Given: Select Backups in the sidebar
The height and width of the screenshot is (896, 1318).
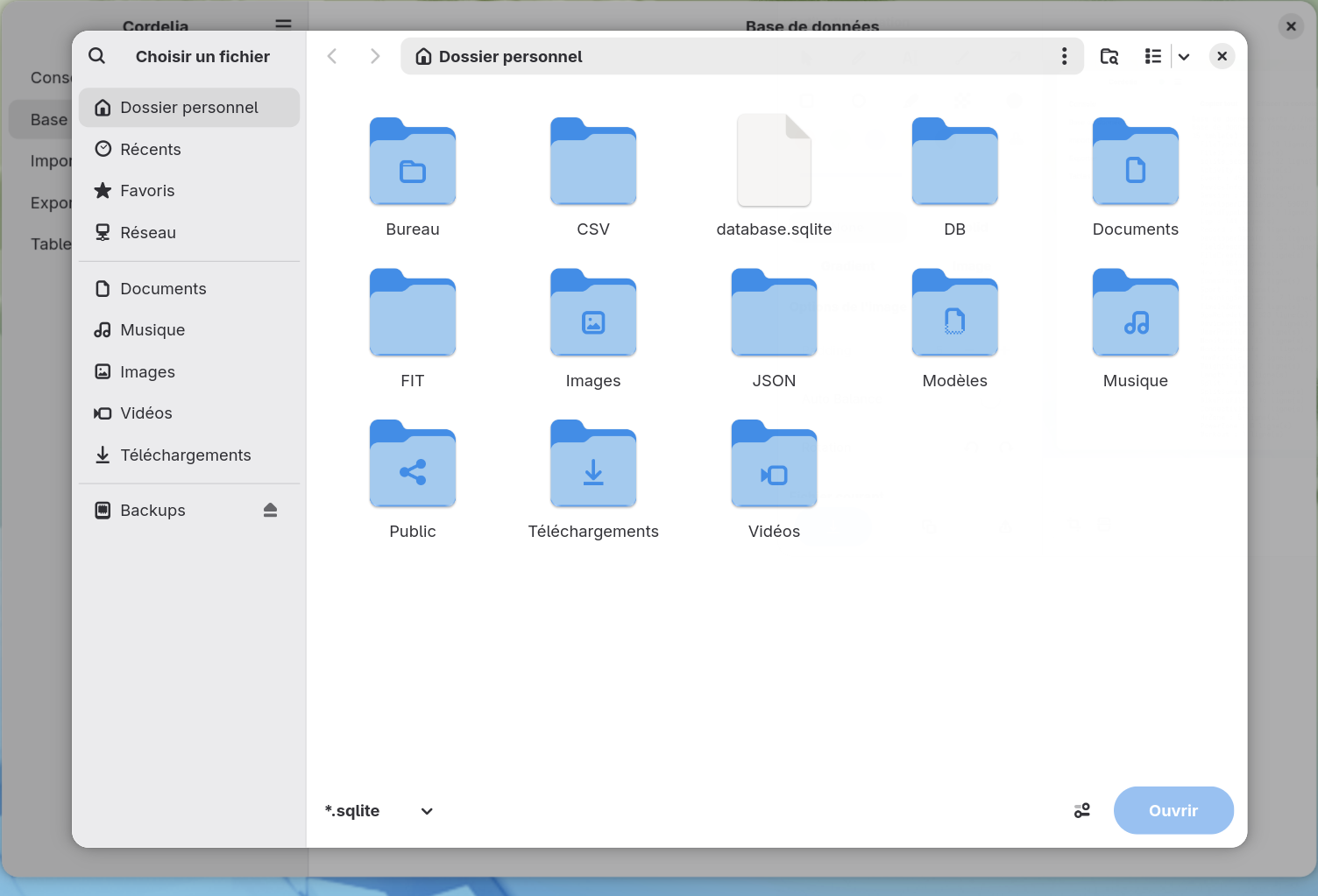Looking at the screenshot, I should 189,511.
